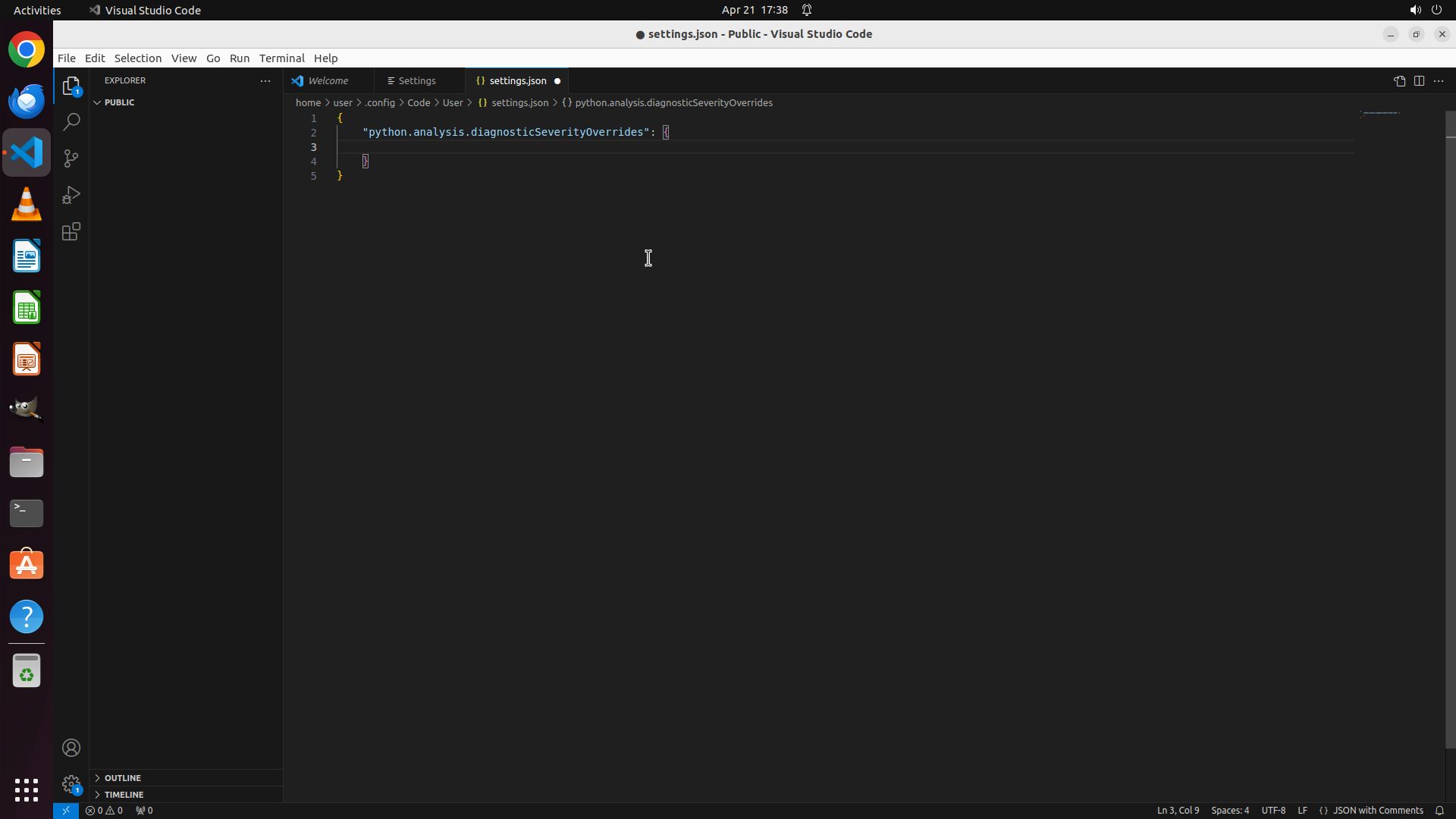The width and height of the screenshot is (1456, 819).
Task: Open the Extensions view
Action: pos(71,232)
